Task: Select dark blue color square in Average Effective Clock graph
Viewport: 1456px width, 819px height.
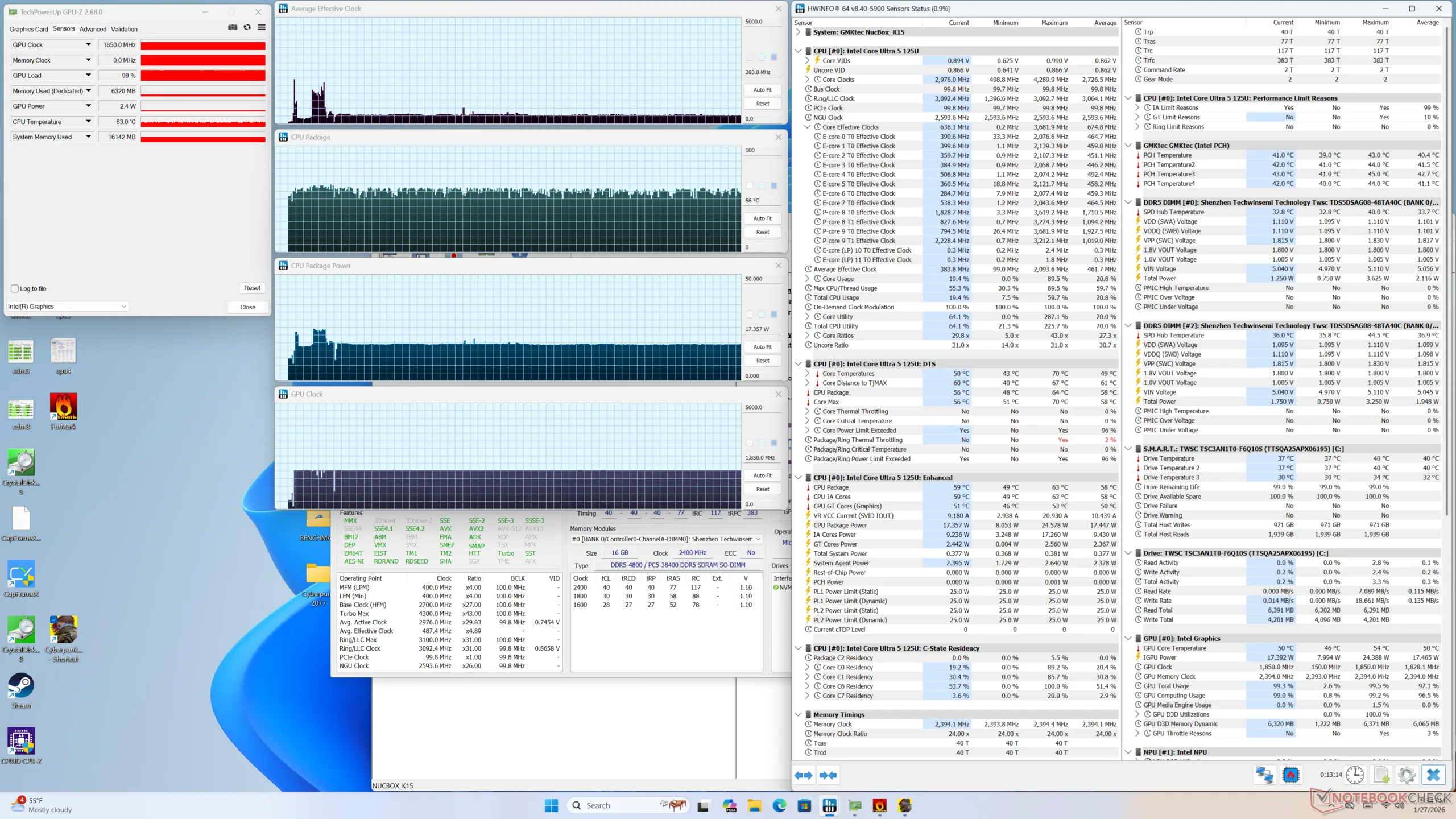Action: coord(774,57)
